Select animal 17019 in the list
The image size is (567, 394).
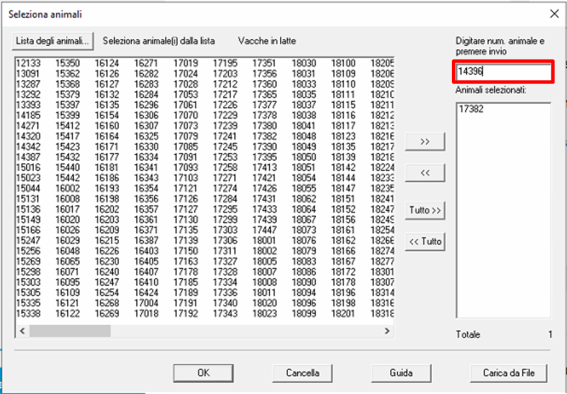pyautogui.click(x=186, y=63)
